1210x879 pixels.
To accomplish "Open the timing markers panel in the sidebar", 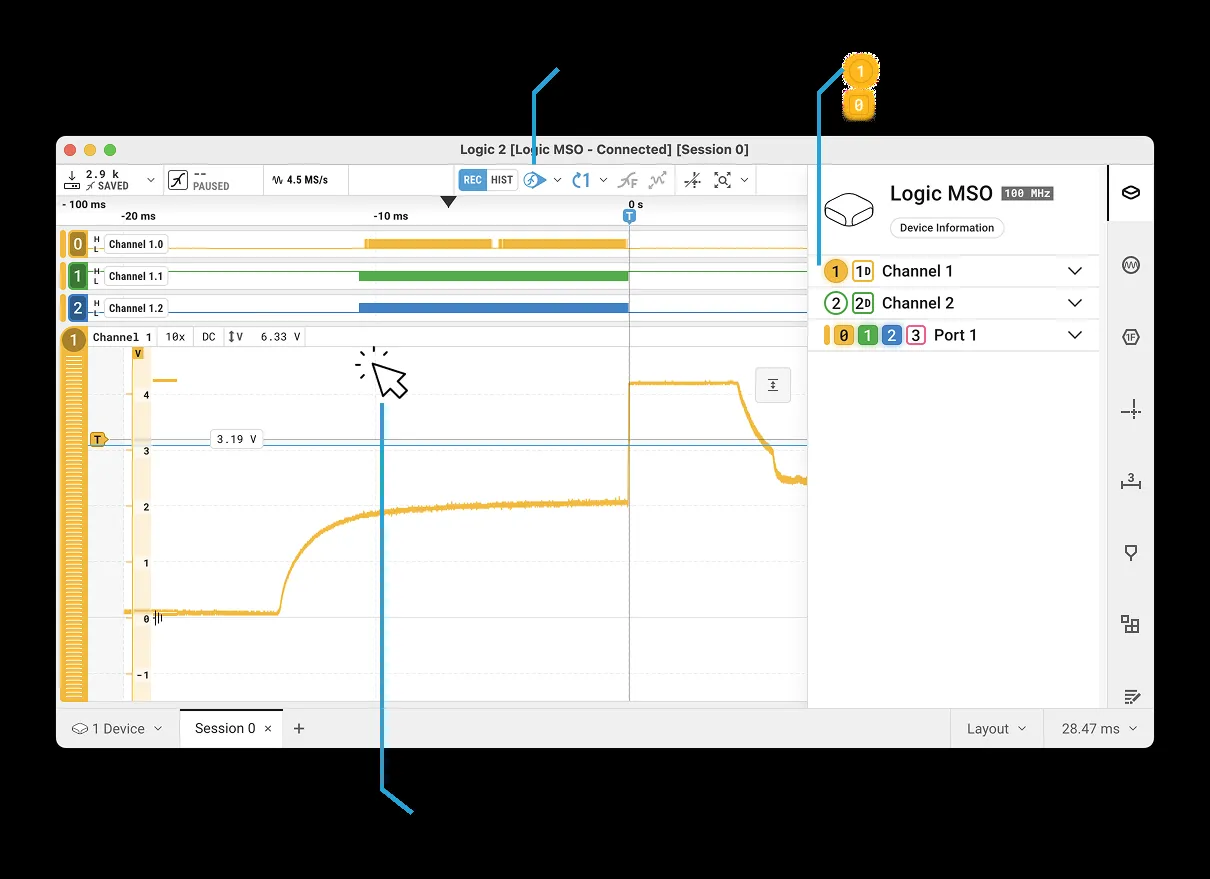I will pyautogui.click(x=1131, y=482).
